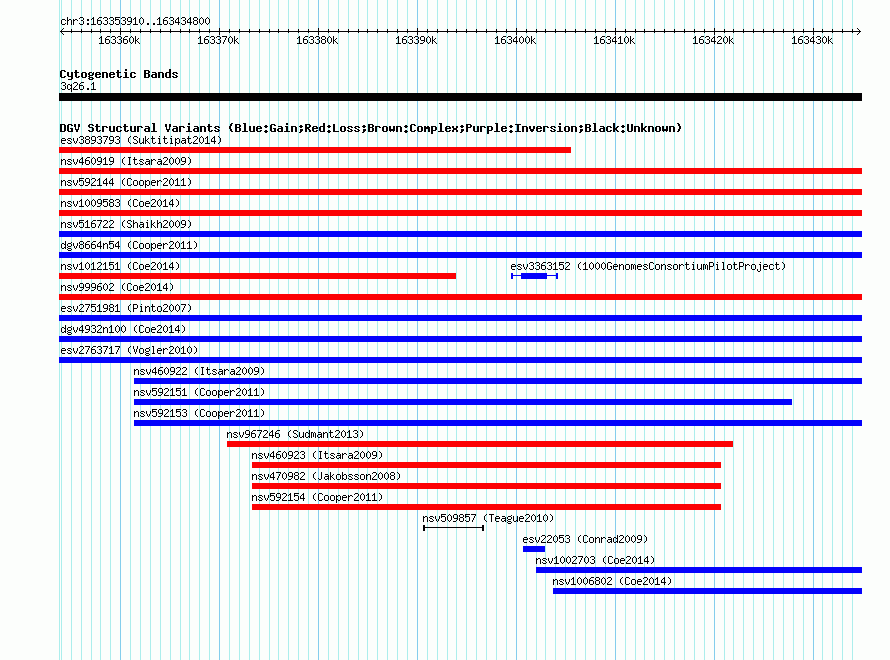Click the blue bar under nsv1006802
Viewport: 890px width, 660px height.
tap(707, 591)
